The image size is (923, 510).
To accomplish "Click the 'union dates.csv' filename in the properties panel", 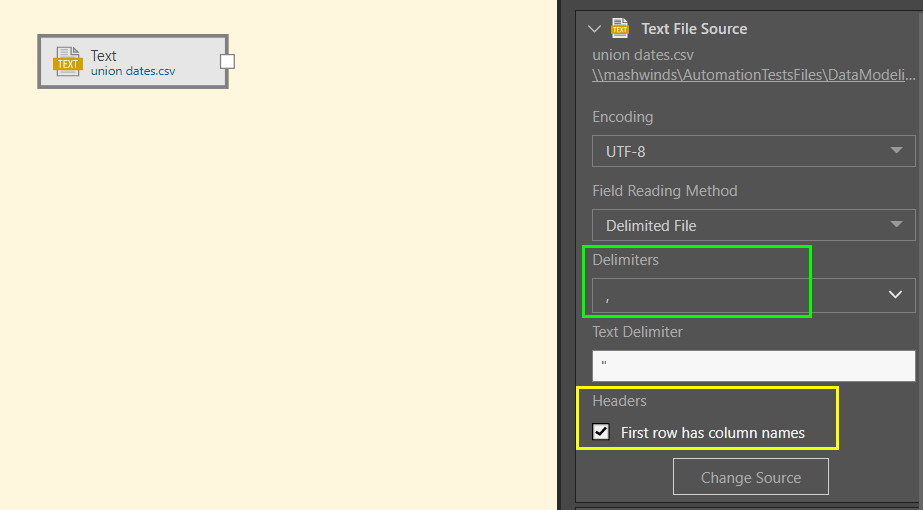I will click(x=643, y=55).
